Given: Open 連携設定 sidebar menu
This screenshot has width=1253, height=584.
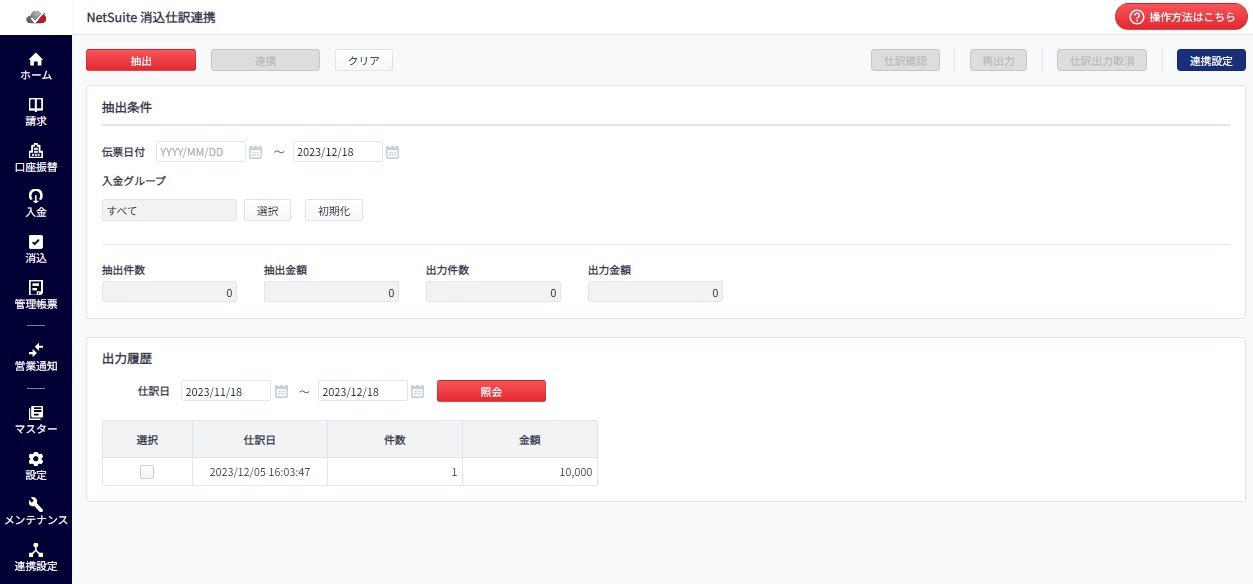Looking at the screenshot, I should coord(36,558).
